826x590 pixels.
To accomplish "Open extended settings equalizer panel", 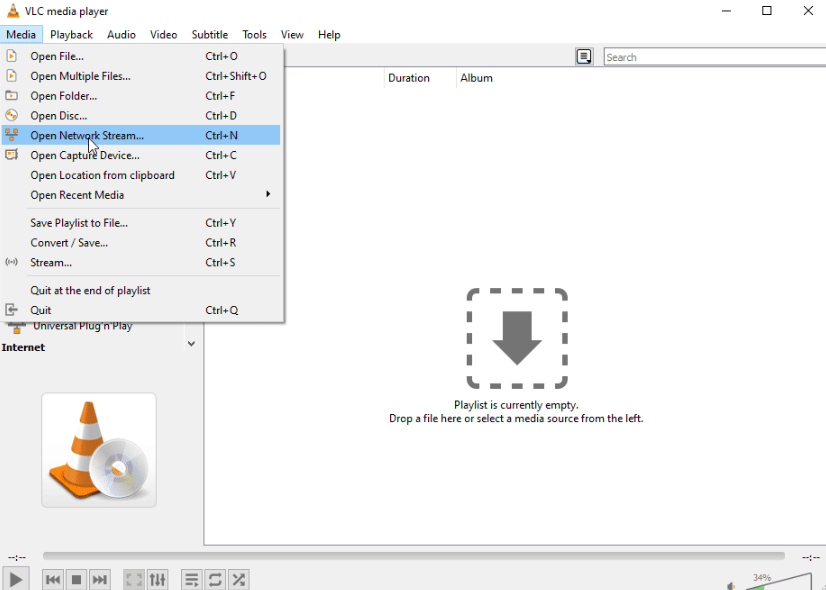I will 158,580.
